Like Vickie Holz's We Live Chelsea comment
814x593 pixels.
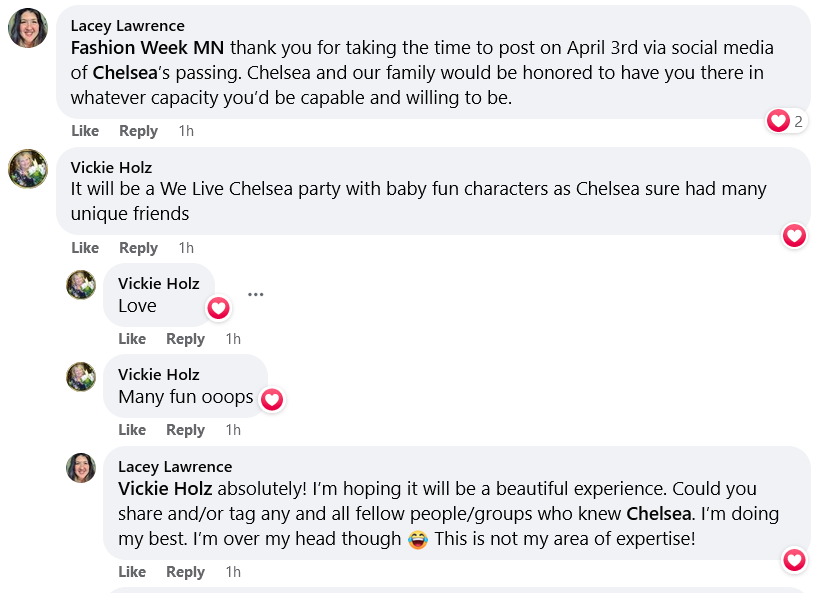(x=85, y=248)
